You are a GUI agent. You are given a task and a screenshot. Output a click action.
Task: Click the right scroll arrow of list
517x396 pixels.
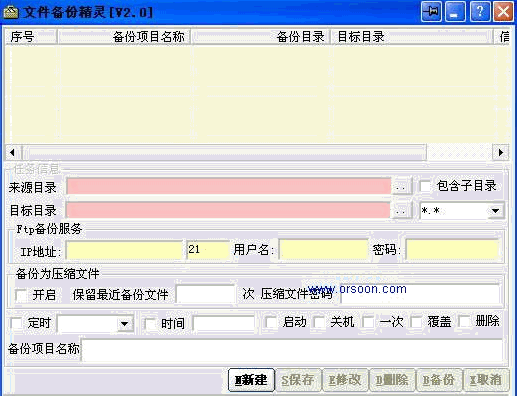point(501,152)
